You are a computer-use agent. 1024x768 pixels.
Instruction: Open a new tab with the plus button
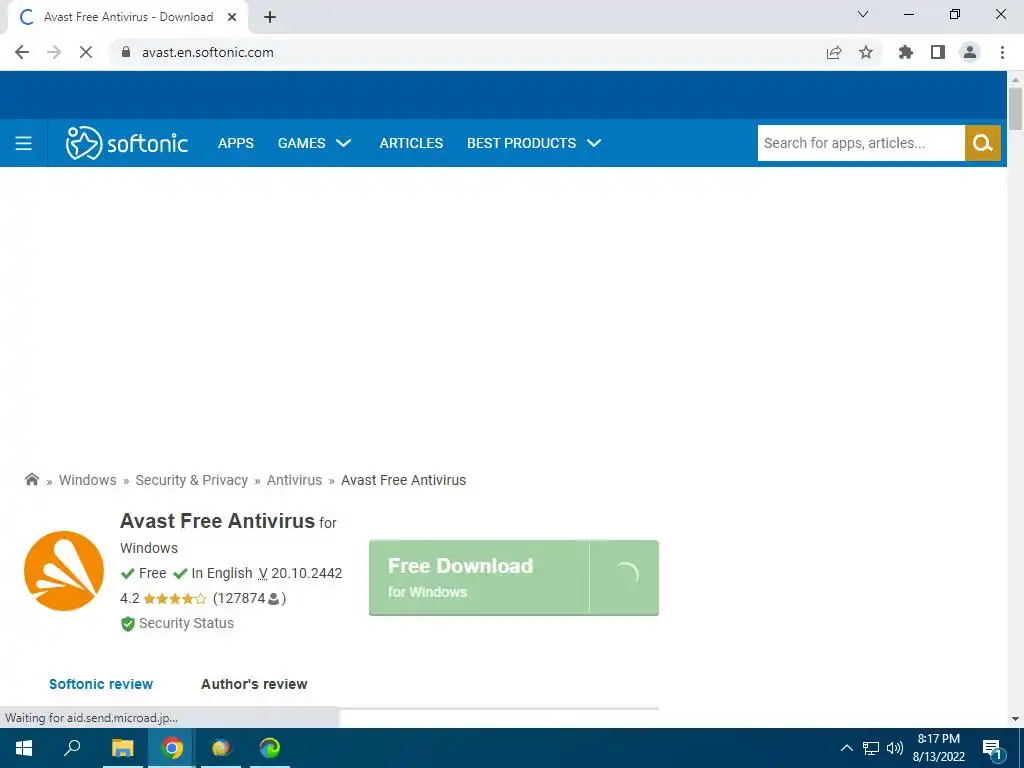(x=270, y=17)
